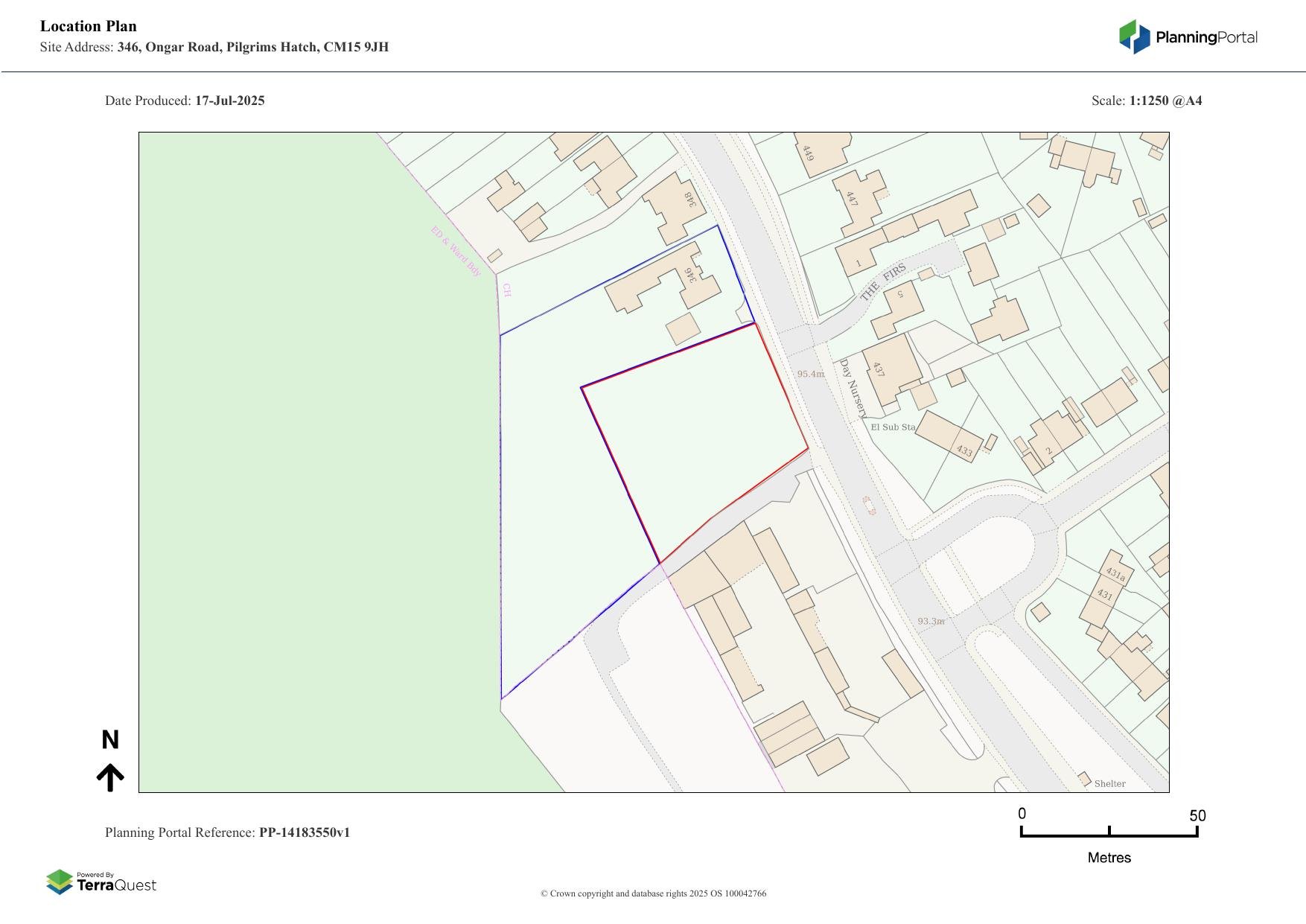Click the 'THE FIRS' road label
The height and width of the screenshot is (924, 1306).
pos(884,282)
